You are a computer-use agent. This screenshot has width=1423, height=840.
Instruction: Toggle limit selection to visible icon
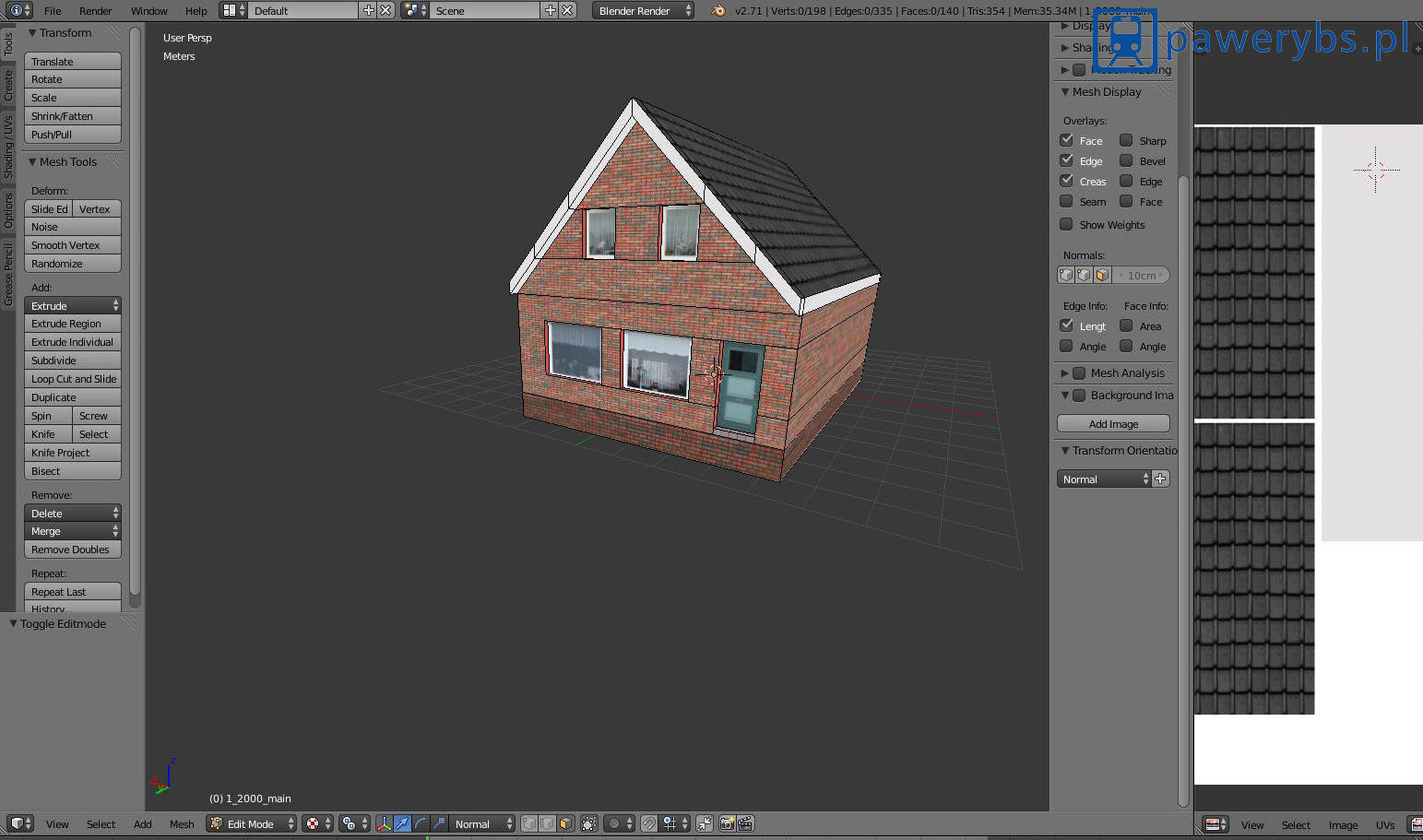tap(589, 823)
